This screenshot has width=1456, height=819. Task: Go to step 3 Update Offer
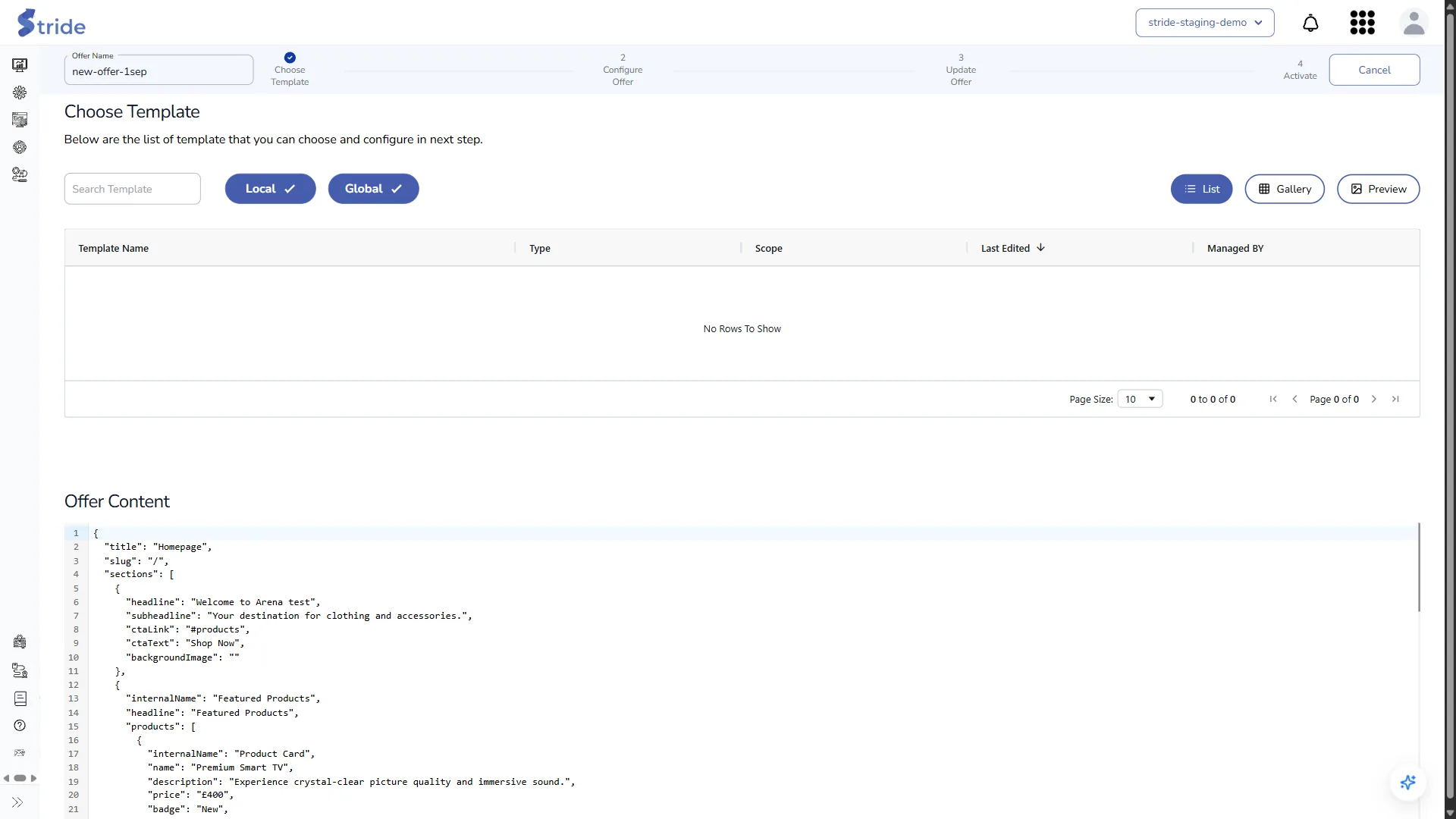pyautogui.click(x=961, y=70)
